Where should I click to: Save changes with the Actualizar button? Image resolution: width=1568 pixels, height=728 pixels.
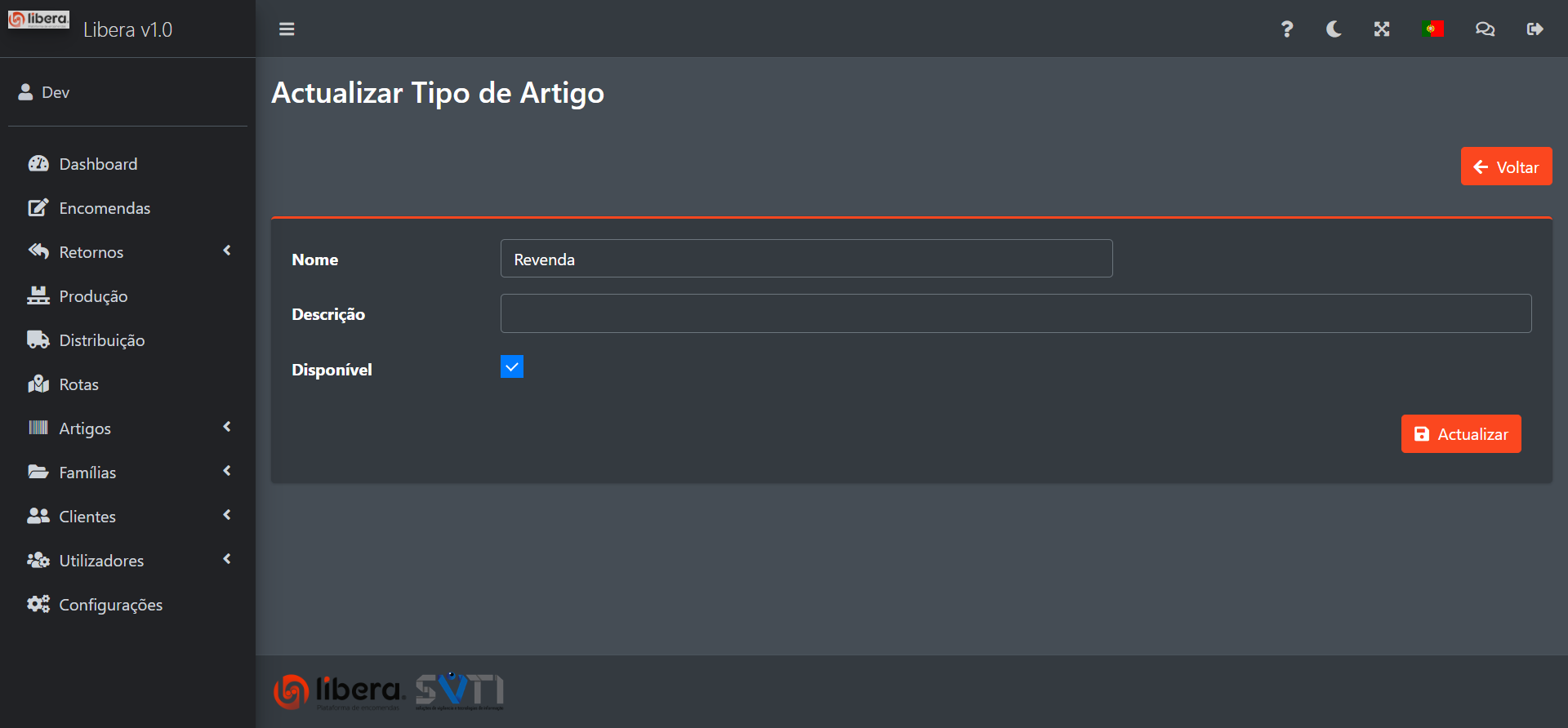1461,434
